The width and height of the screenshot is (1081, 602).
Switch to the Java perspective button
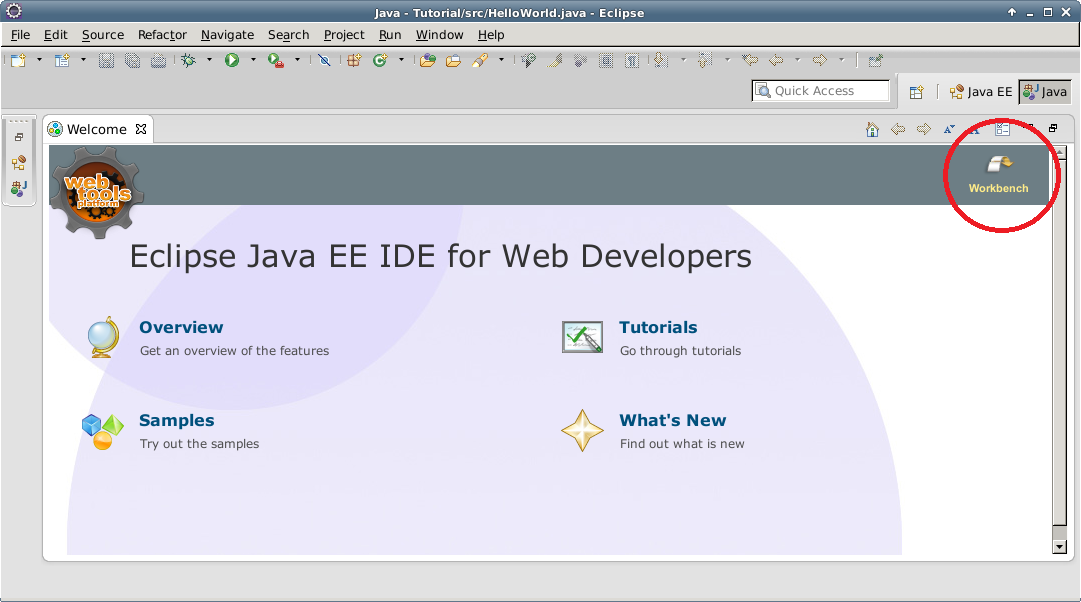[1045, 92]
